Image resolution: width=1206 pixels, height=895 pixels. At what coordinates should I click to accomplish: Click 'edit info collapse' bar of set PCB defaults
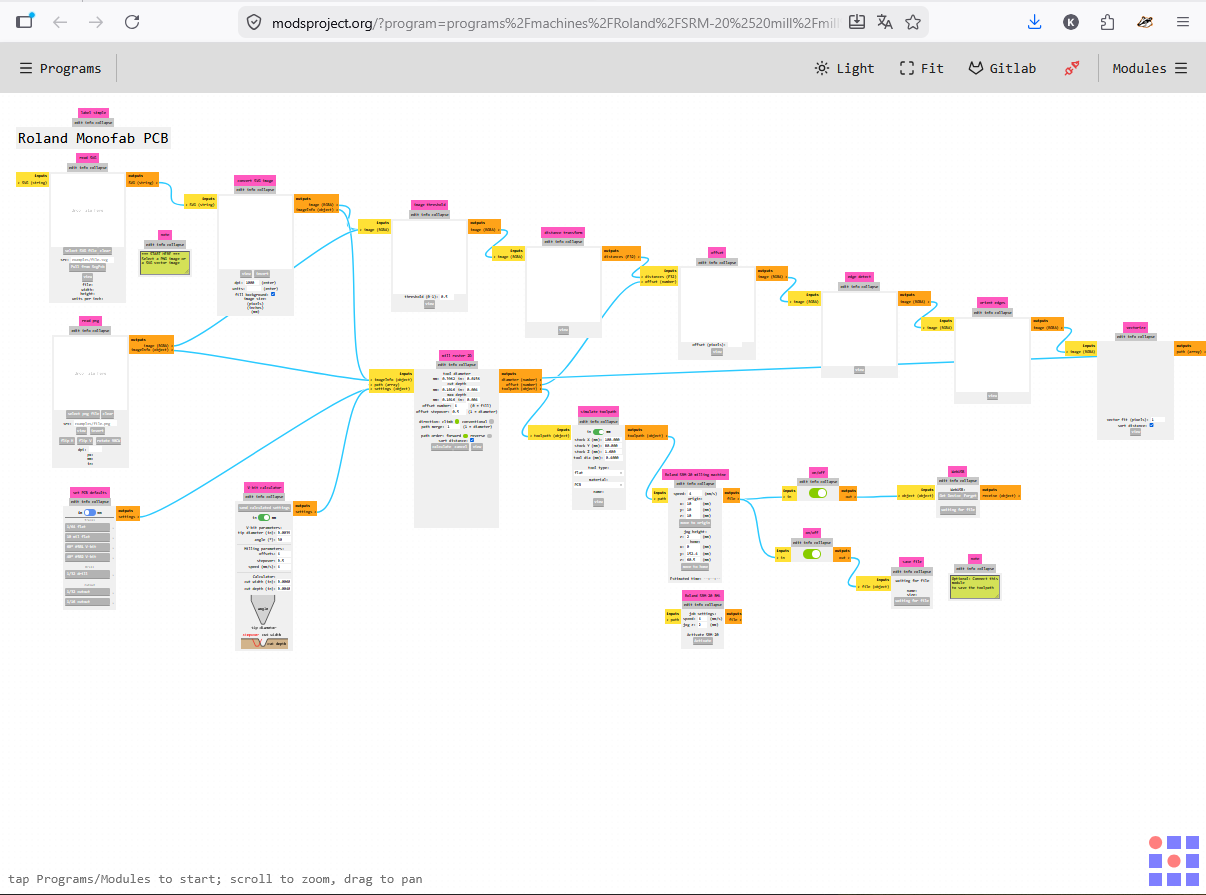[90, 502]
